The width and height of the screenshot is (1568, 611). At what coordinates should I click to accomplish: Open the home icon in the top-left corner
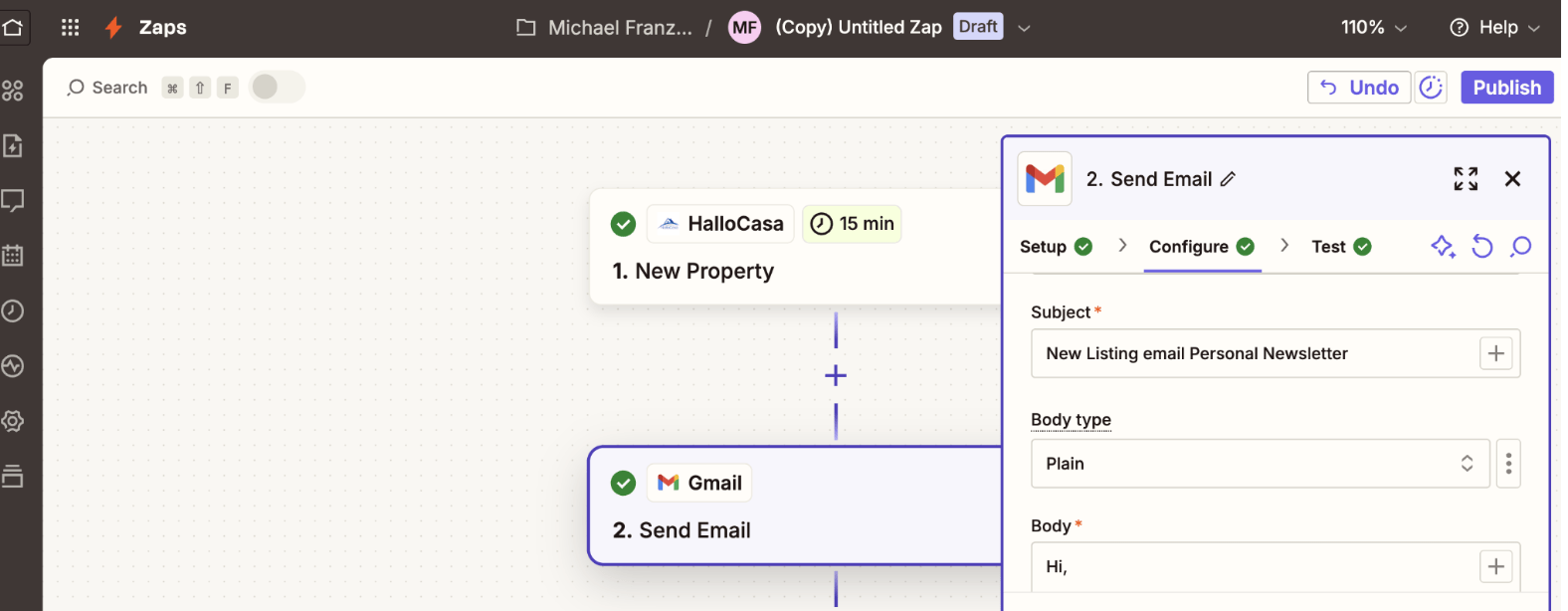pos(13,27)
